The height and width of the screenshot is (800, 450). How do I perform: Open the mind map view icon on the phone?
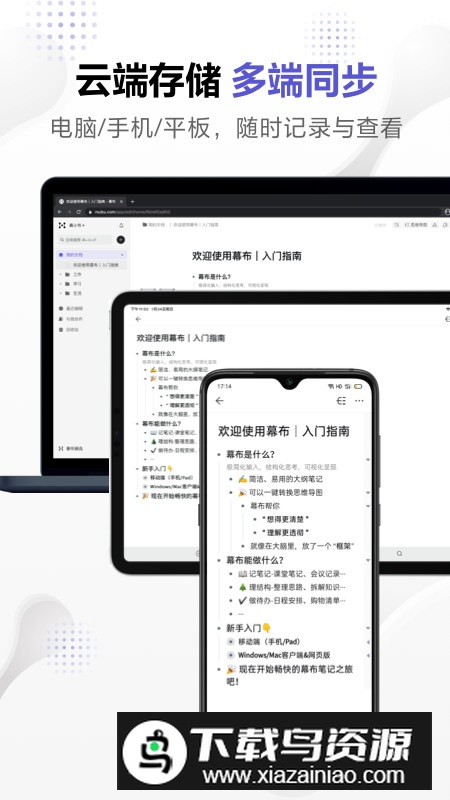tap(341, 401)
